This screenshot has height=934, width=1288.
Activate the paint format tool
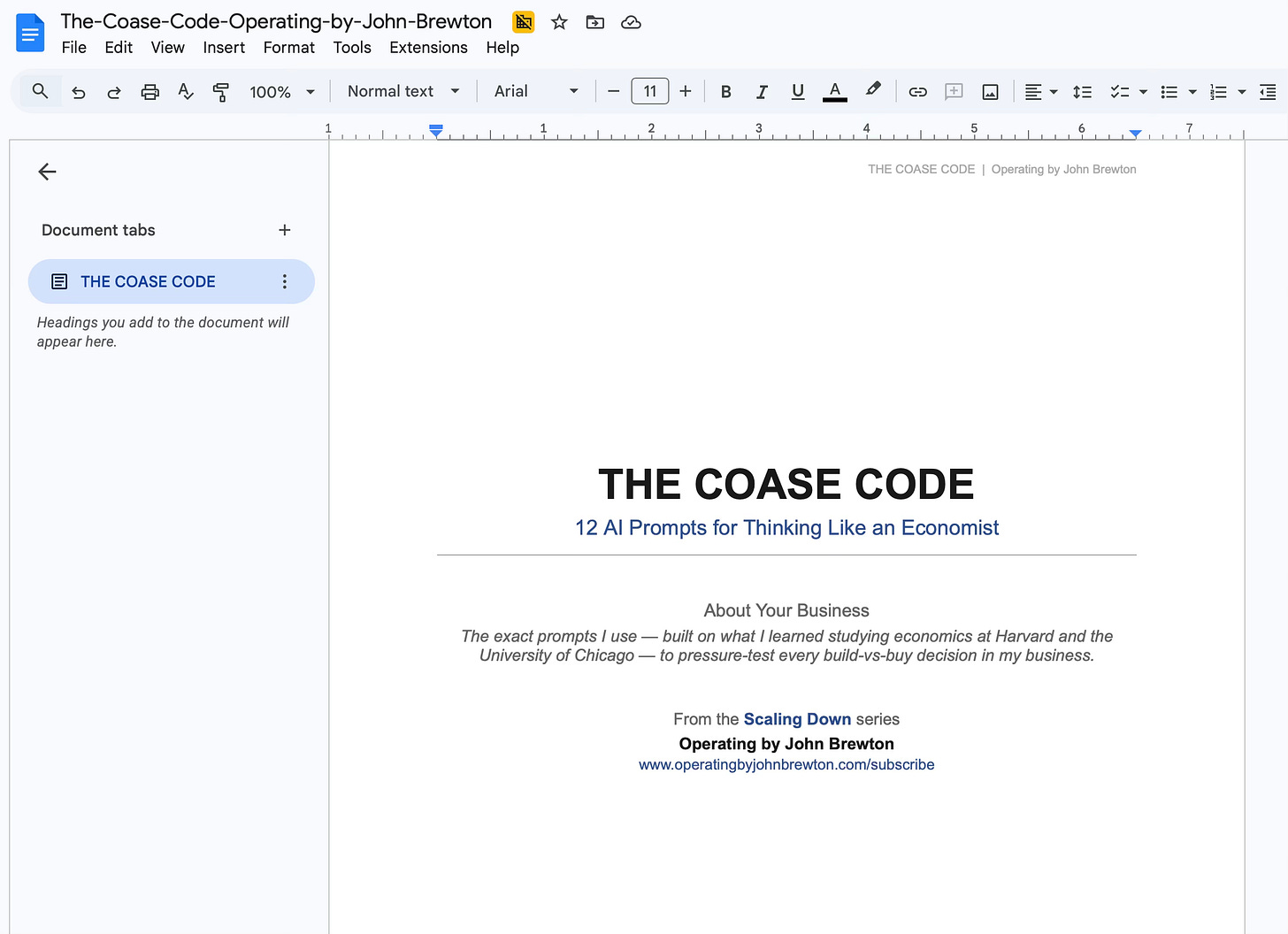point(221,92)
